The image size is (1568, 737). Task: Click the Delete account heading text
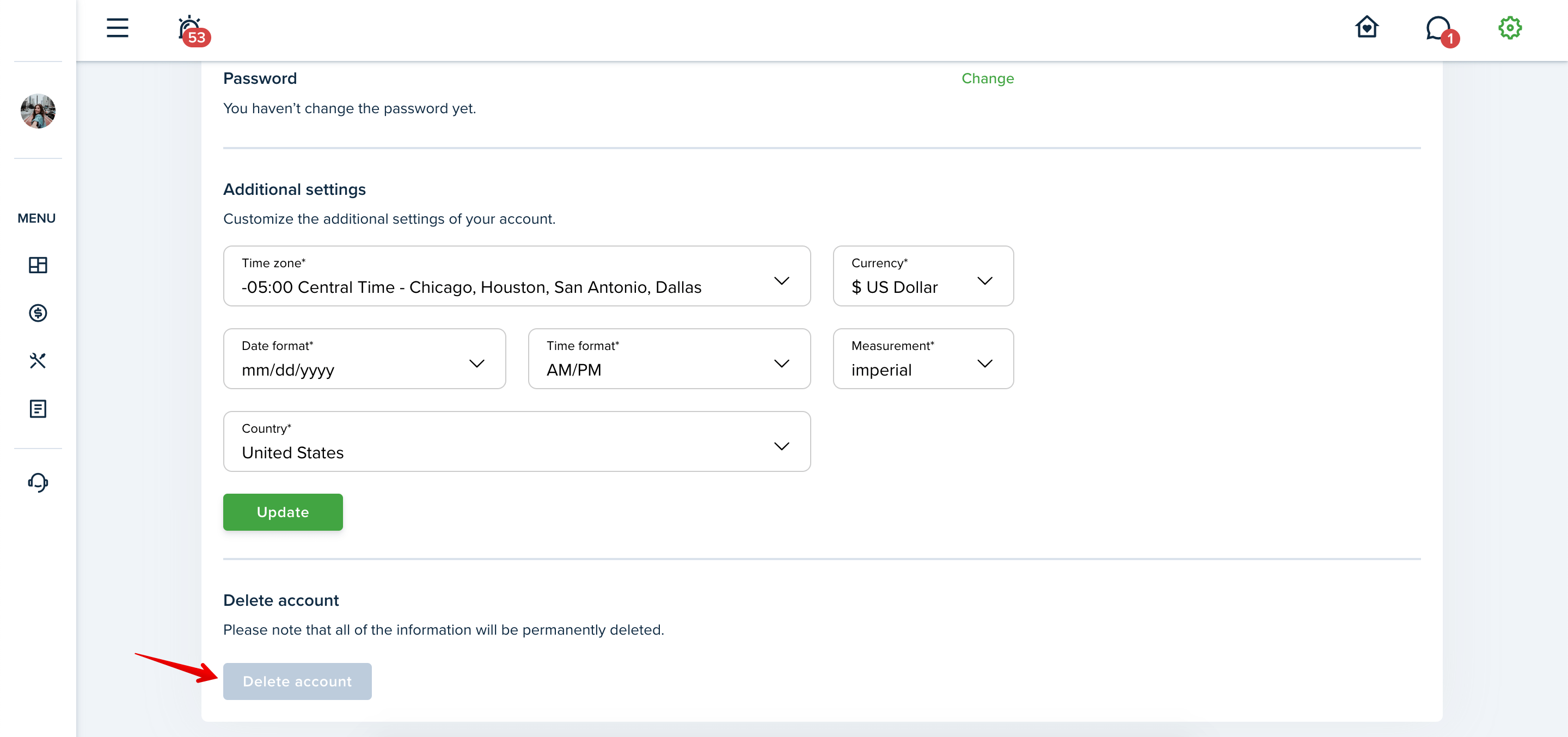coord(280,601)
